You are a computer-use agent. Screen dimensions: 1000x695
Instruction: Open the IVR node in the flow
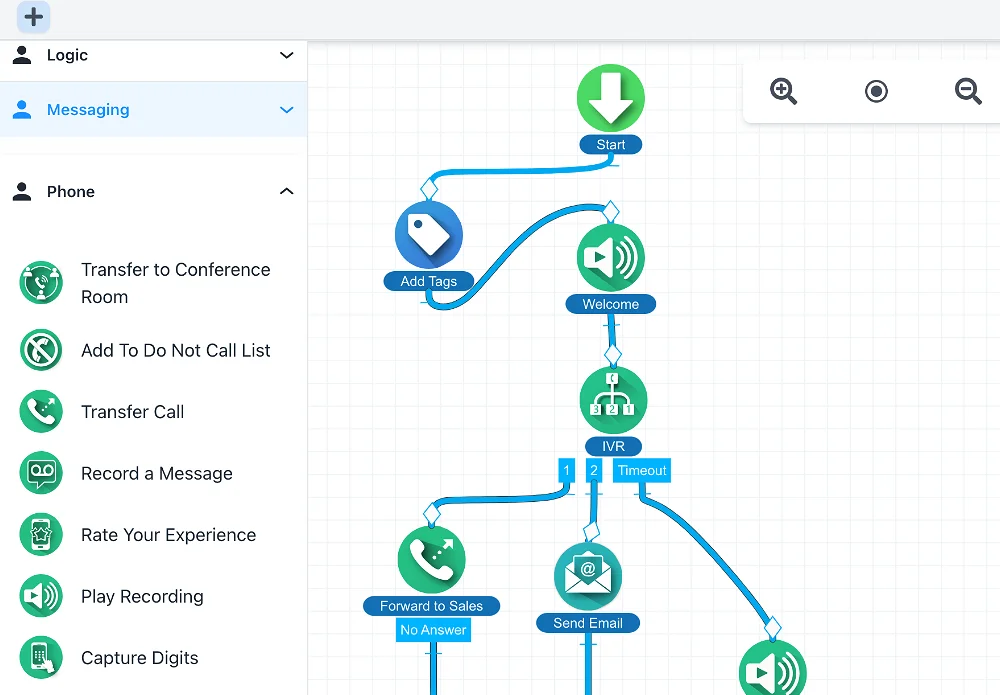pyautogui.click(x=613, y=400)
